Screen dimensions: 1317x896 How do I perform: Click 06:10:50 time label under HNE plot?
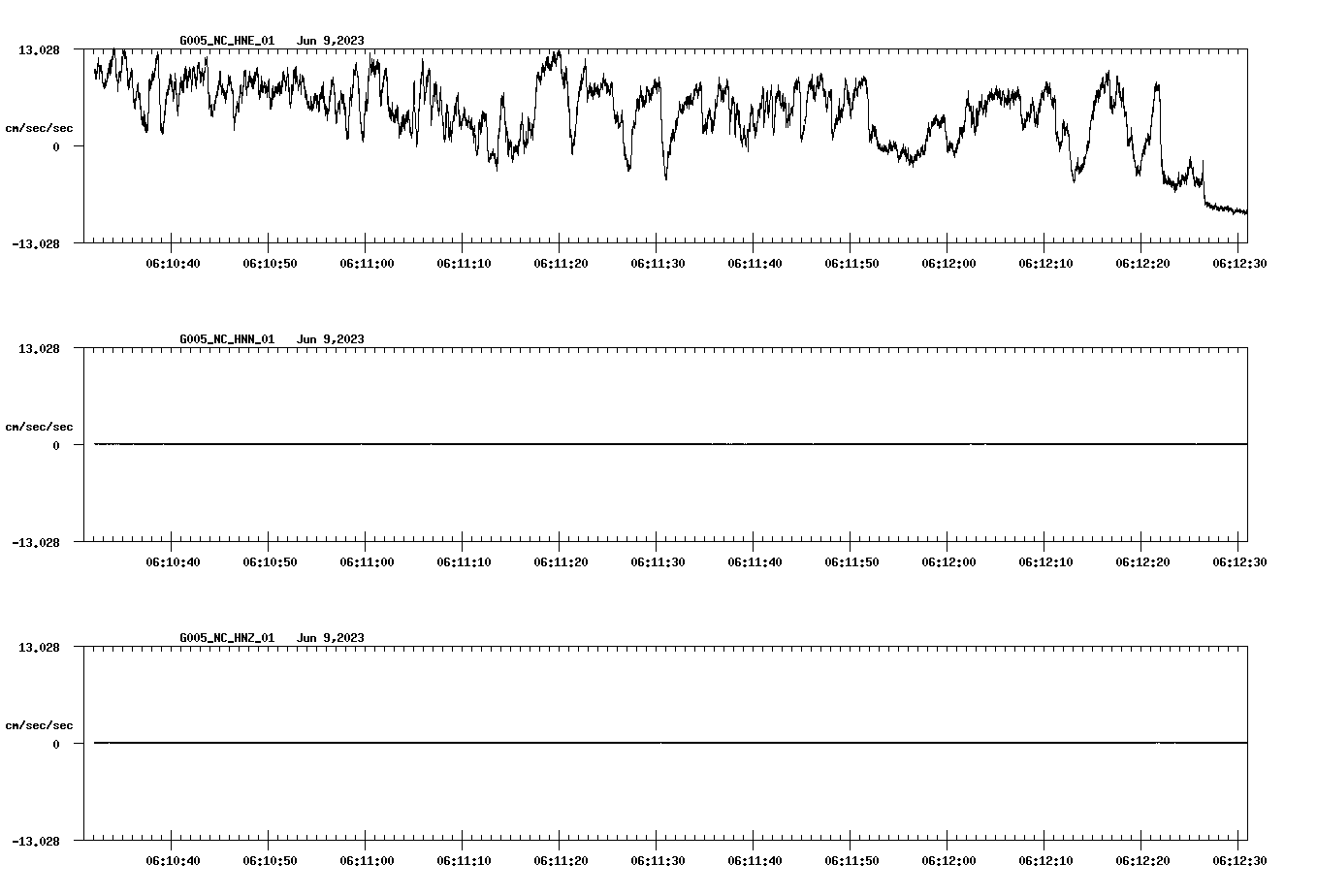click(271, 264)
